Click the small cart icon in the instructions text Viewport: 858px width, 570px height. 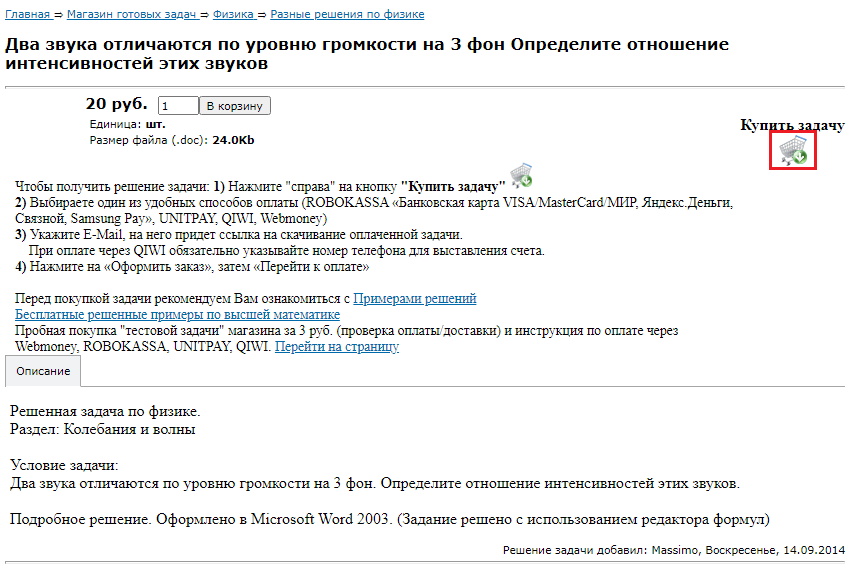pyautogui.click(x=521, y=175)
